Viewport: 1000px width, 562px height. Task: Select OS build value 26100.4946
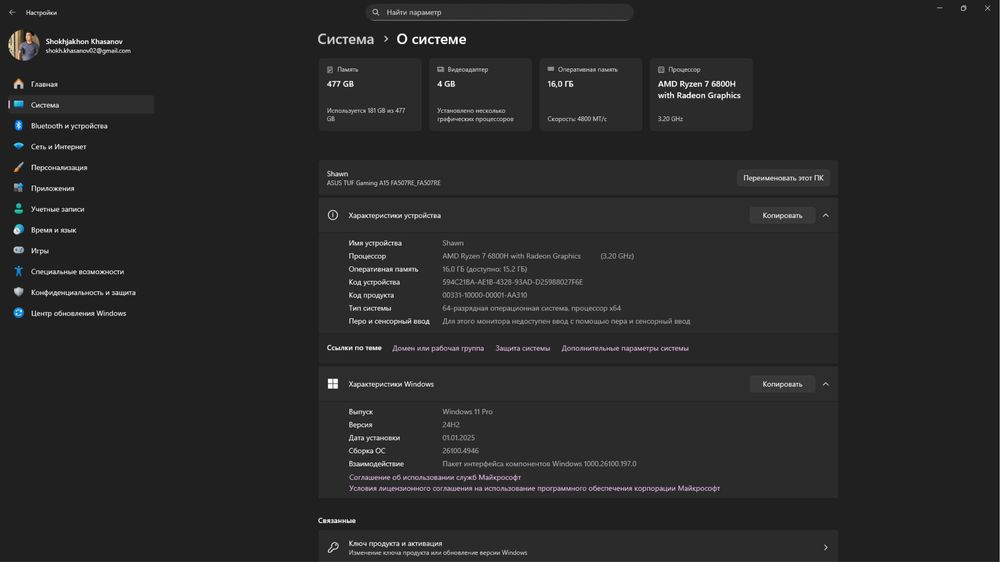click(x=460, y=450)
